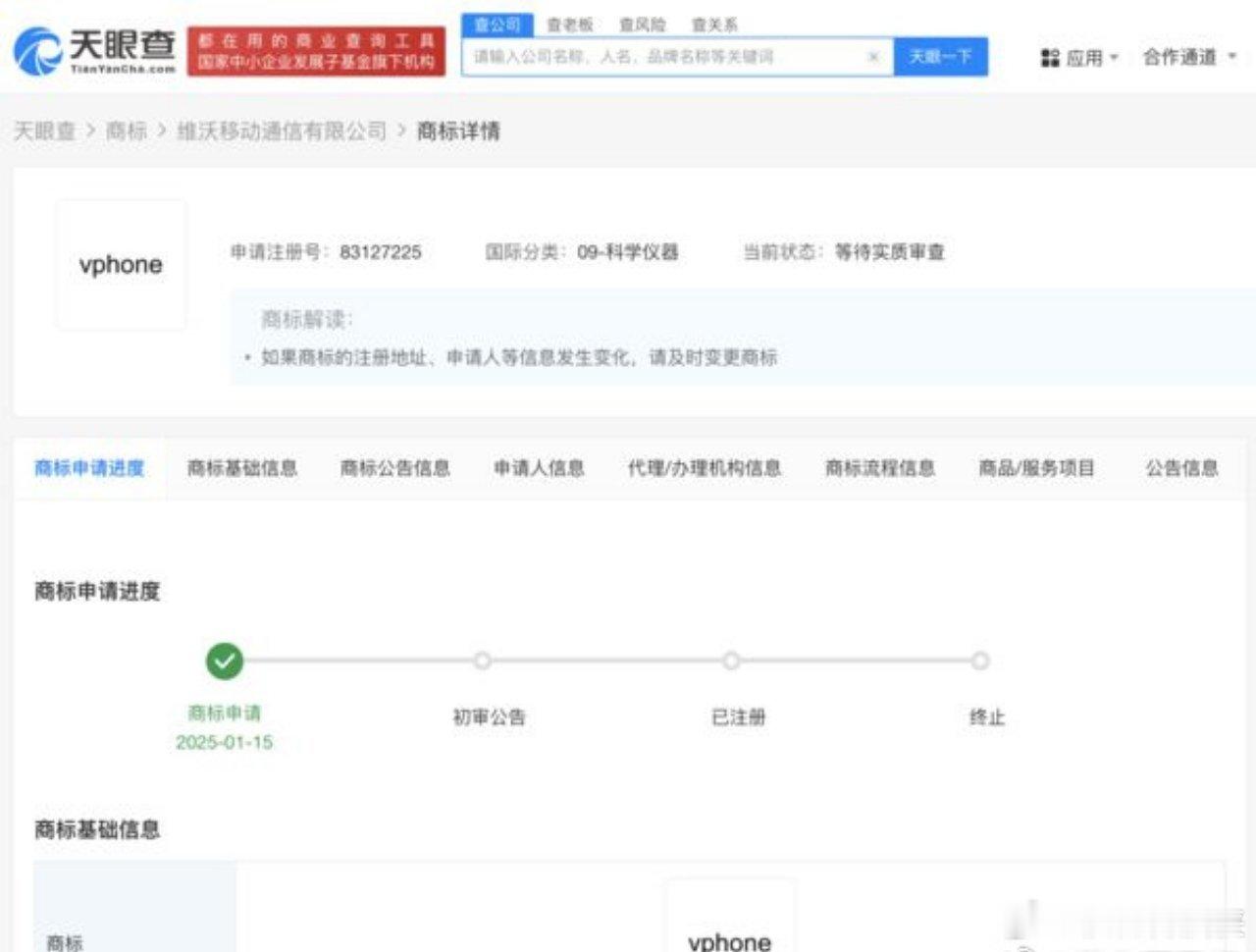The image size is (1256, 952).
Task: Click the green checkmark 商标申请 step
Action: (225, 661)
